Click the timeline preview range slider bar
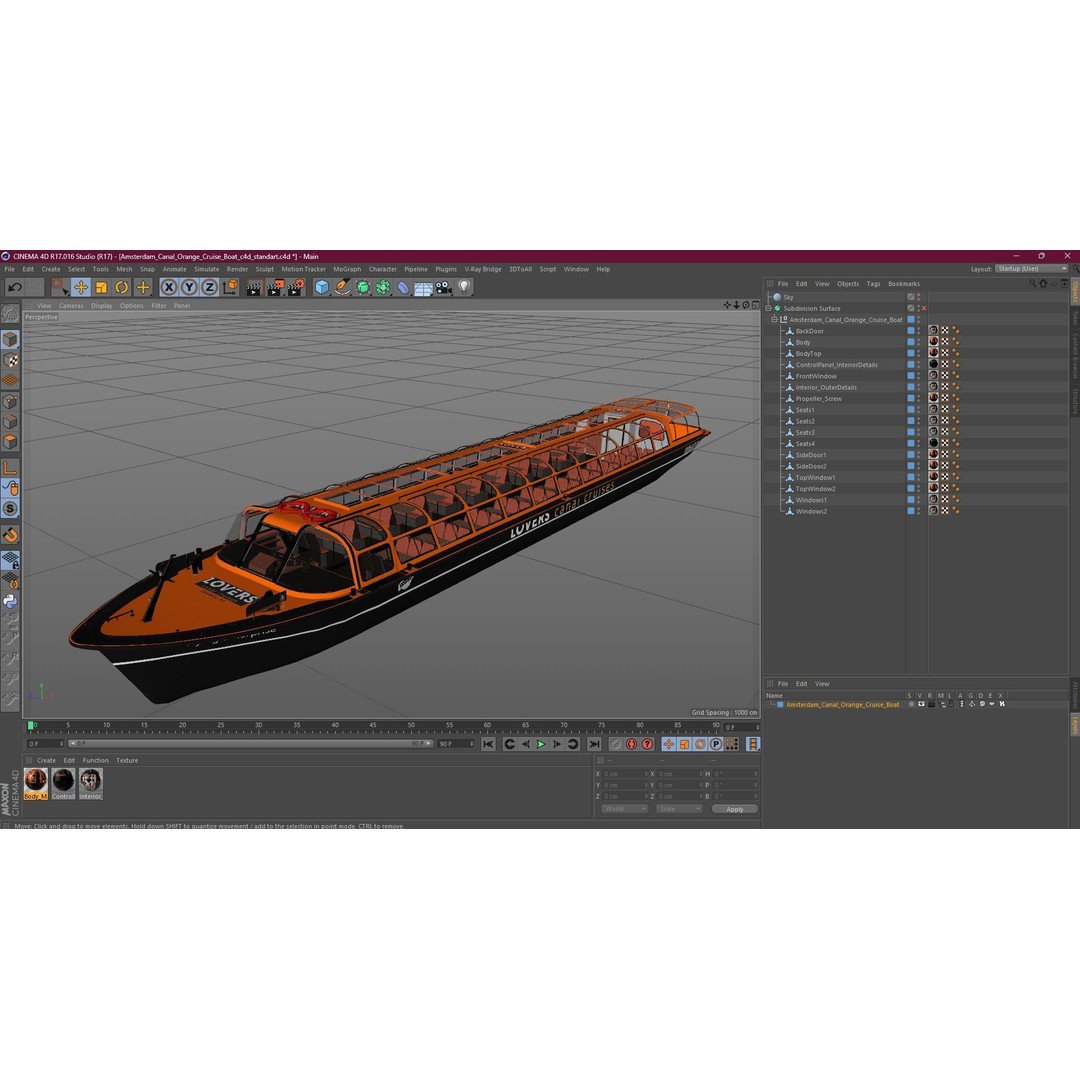 pyautogui.click(x=251, y=744)
